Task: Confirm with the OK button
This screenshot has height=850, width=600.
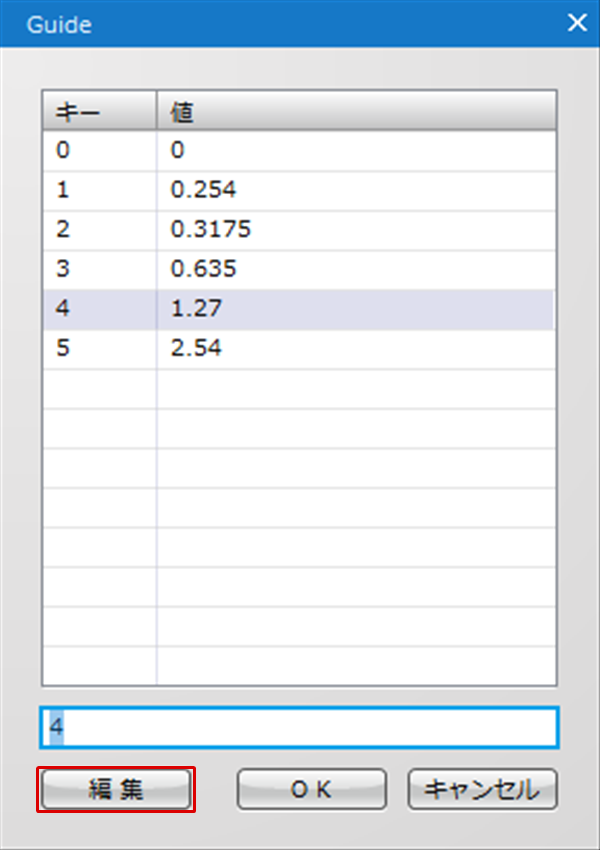Action: [311, 789]
